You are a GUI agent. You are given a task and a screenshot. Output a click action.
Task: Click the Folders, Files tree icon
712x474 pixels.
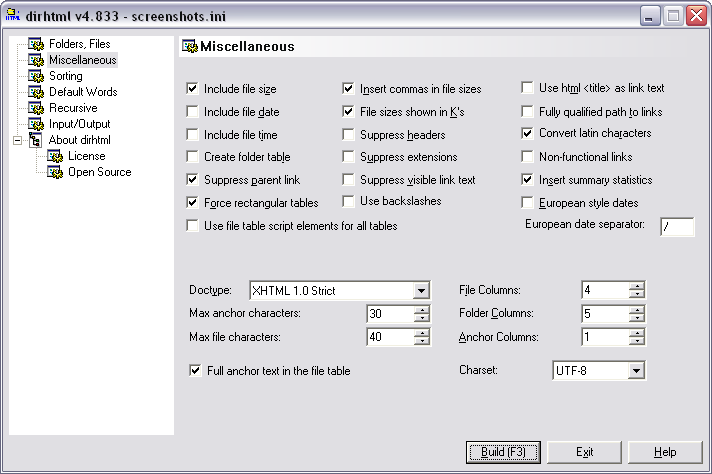click(36, 44)
